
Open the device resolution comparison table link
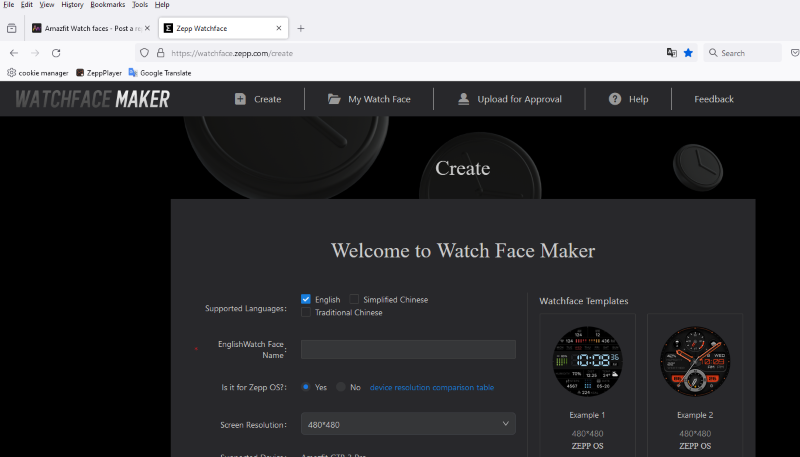point(432,387)
